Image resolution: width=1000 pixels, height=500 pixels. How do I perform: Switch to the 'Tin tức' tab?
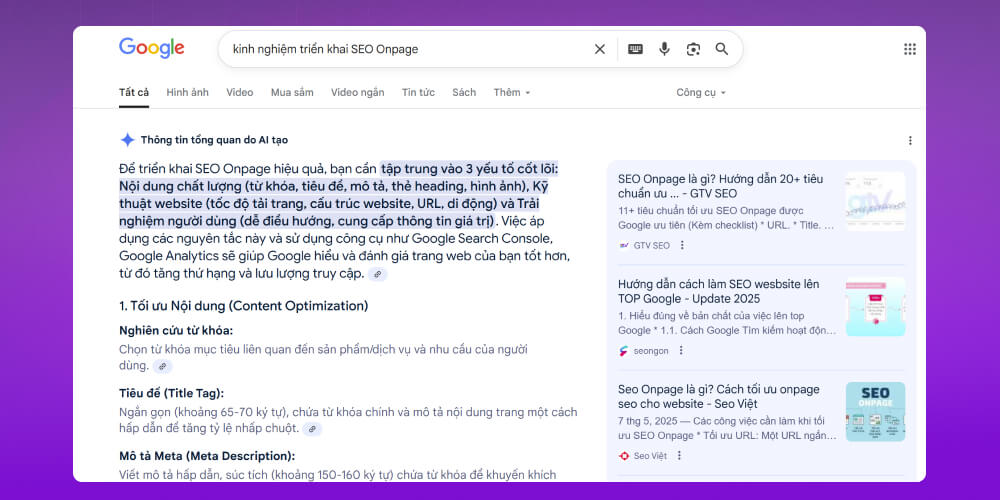(418, 92)
